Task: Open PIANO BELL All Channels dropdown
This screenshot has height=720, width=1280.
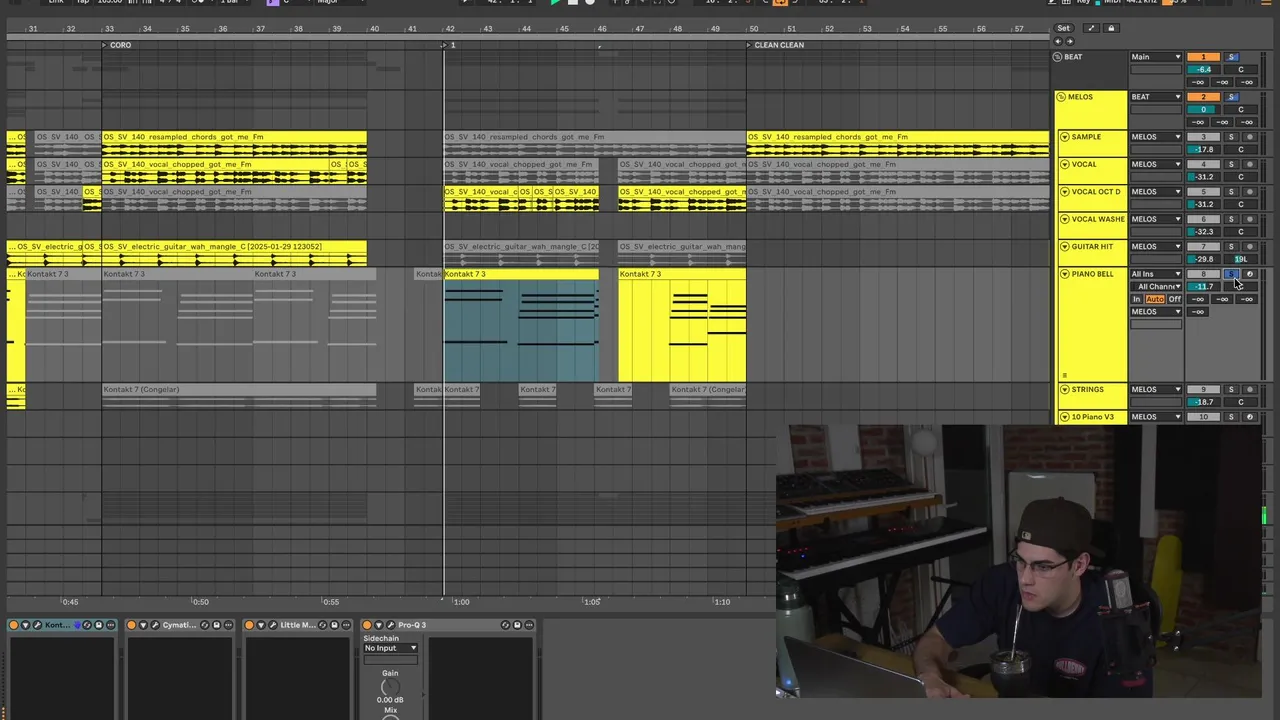Action: [x=1156, y=286]
